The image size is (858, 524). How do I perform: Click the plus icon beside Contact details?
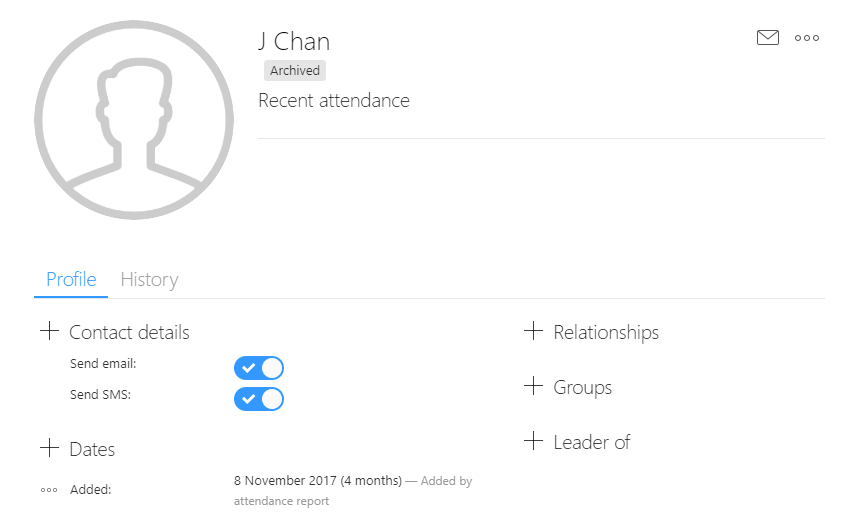tap(49, 331)
